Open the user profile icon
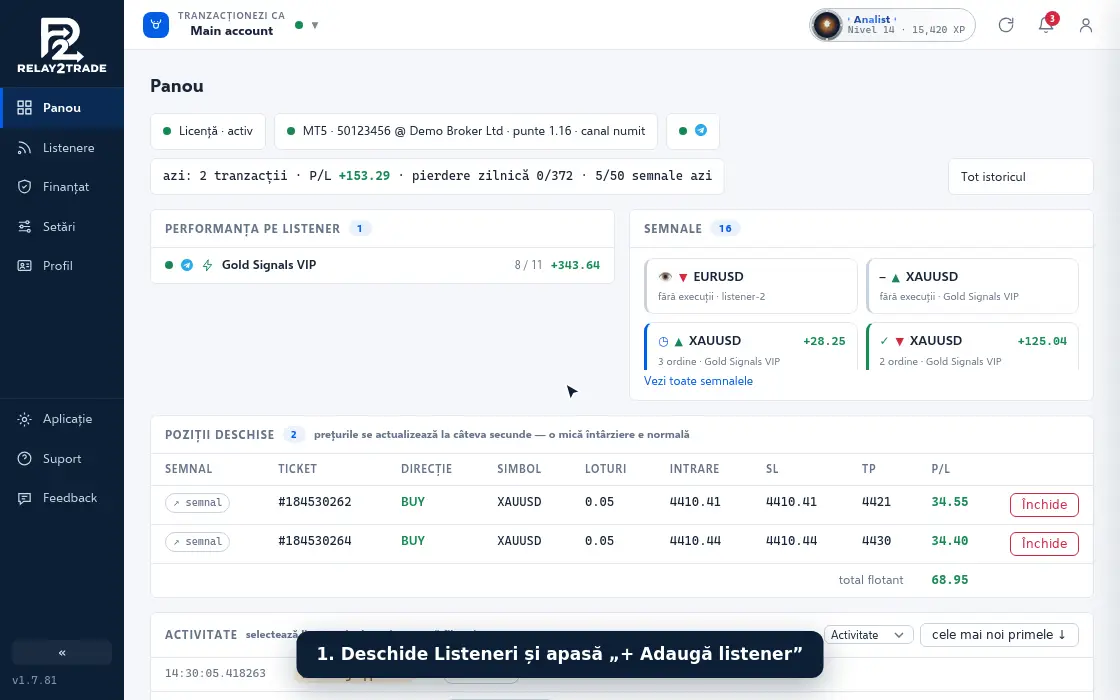The width and height of the screenshot is (1120, 700). coord(1086,25)
